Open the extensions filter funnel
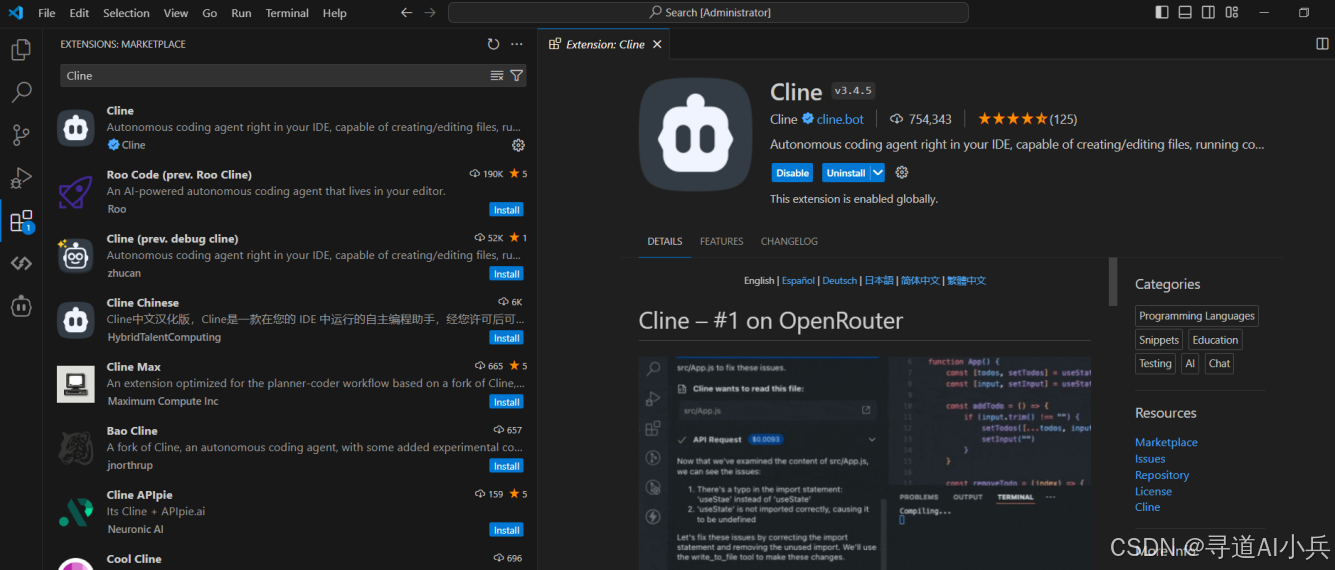This screenshot has height=570, width=1335. click(x=516, y=76)
